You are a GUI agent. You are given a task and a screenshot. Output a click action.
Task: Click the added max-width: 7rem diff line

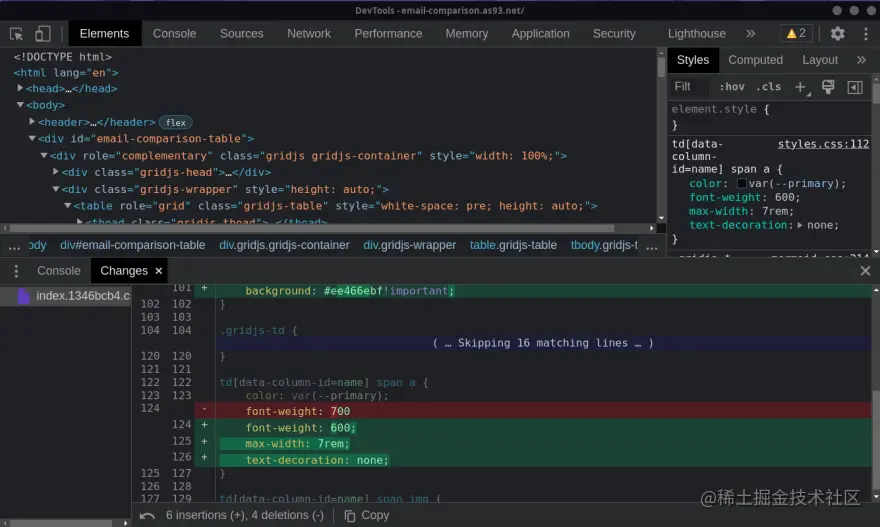(x=533, y=443)
